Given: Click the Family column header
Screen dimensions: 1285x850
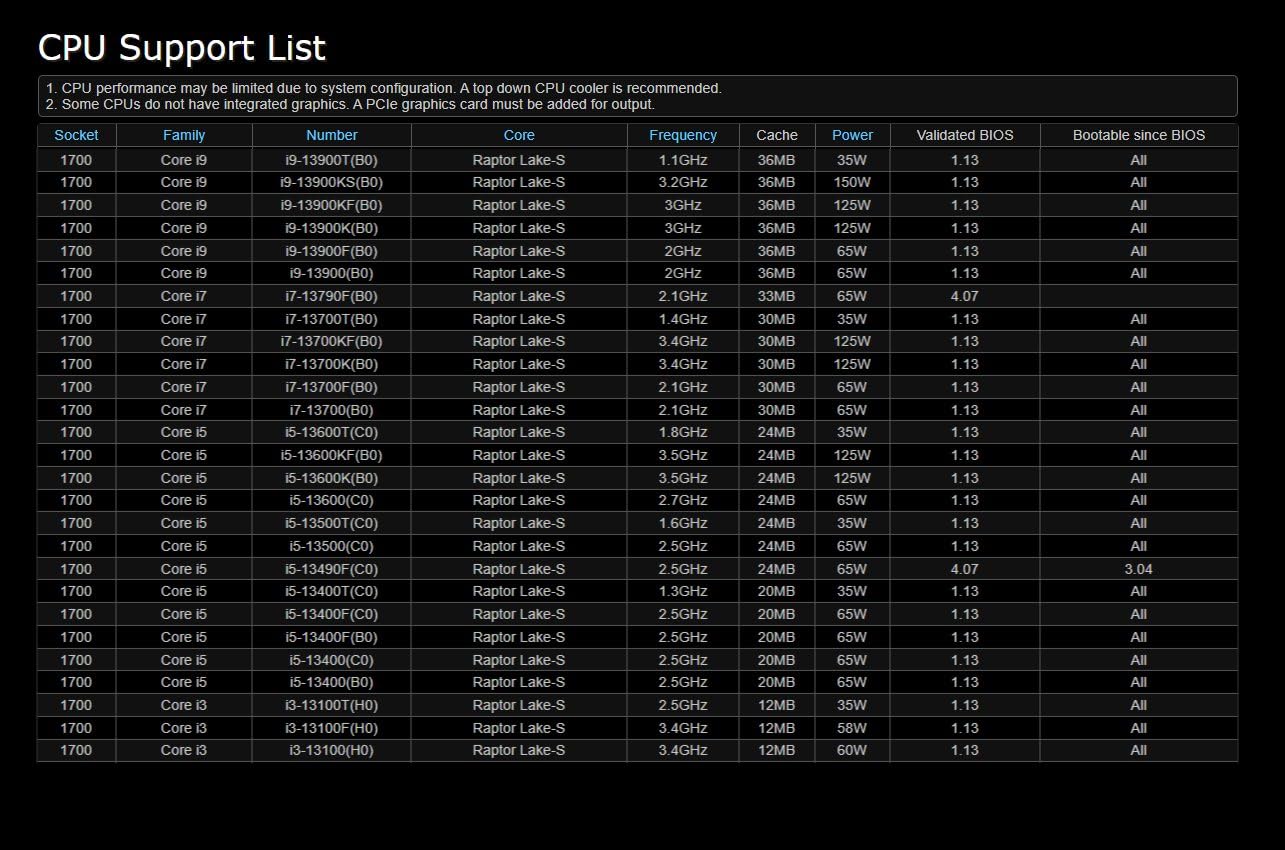Looking at the screenshot, I should pos(184,135).
